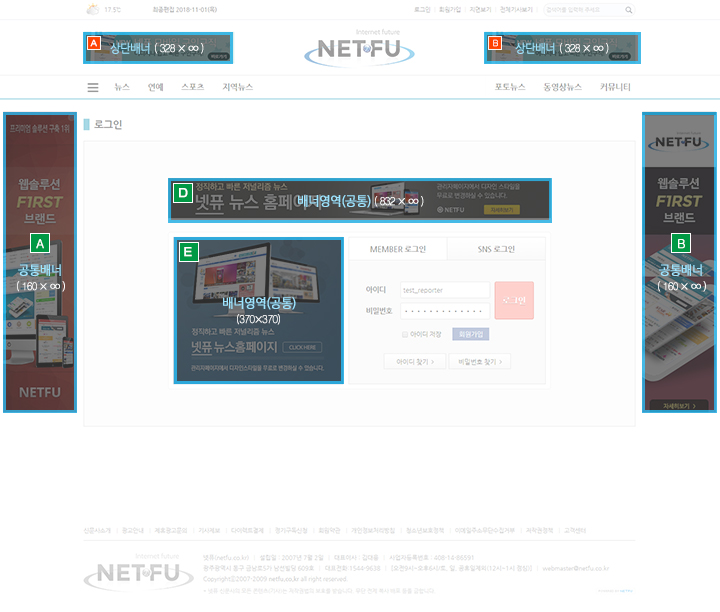Toggle the 아이디 저장 checkbox
The height and width of the screenshot is (612, 720).
[405, 334]
